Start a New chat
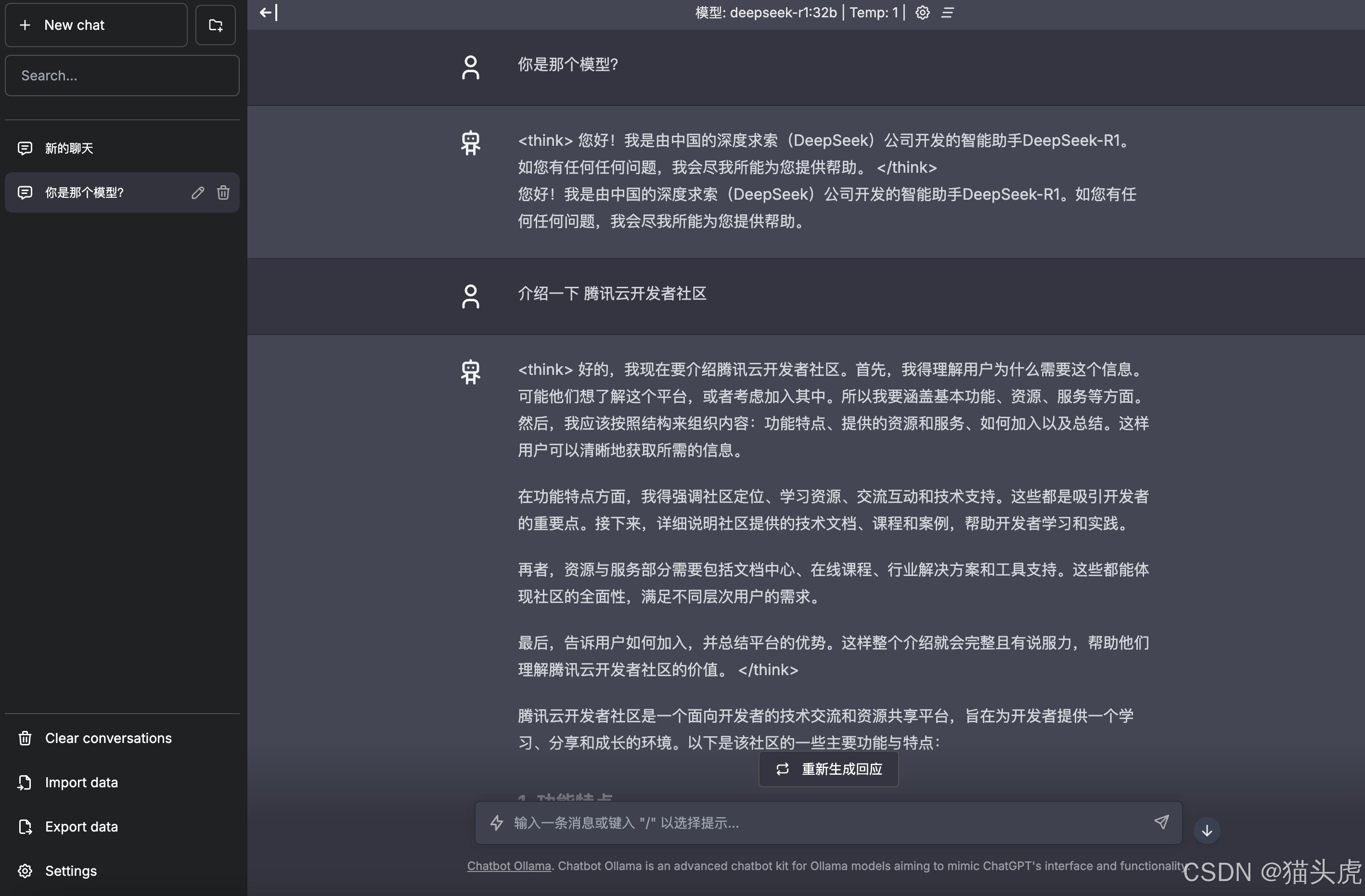The width and height of the screenshot is (1365, 896). click(96, 25)
